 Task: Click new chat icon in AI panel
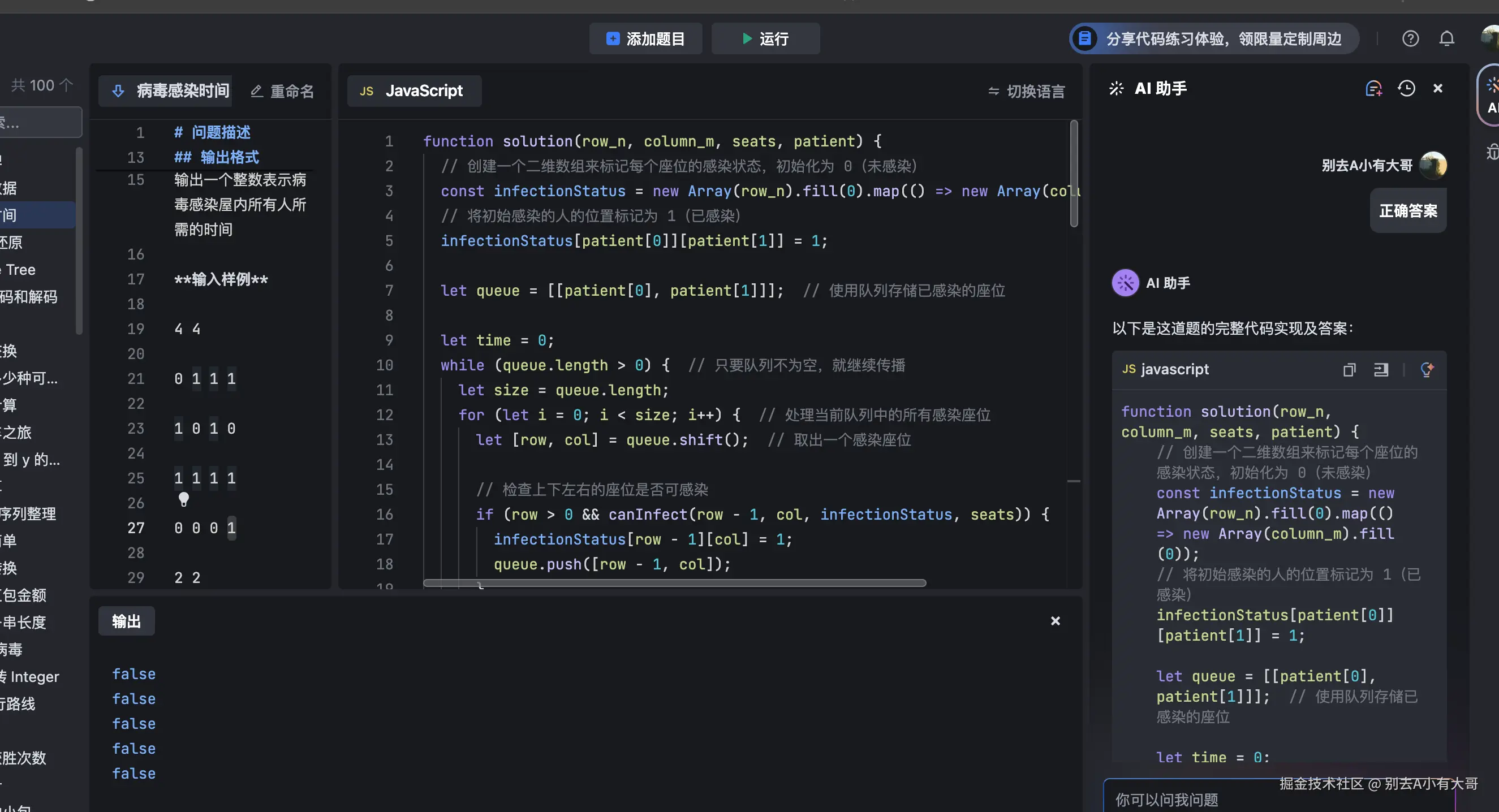pos(1373,88)
